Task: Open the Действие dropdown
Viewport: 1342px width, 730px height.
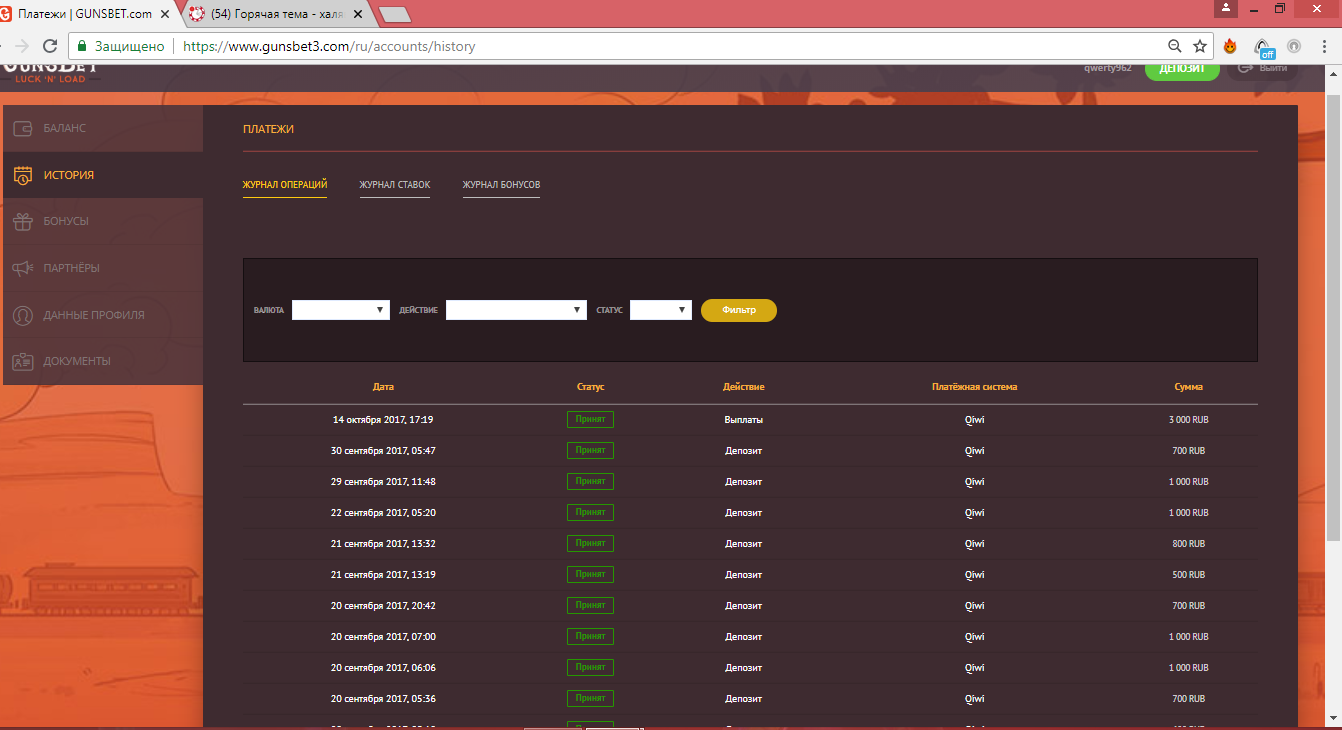Action: [x=516, y=310]
